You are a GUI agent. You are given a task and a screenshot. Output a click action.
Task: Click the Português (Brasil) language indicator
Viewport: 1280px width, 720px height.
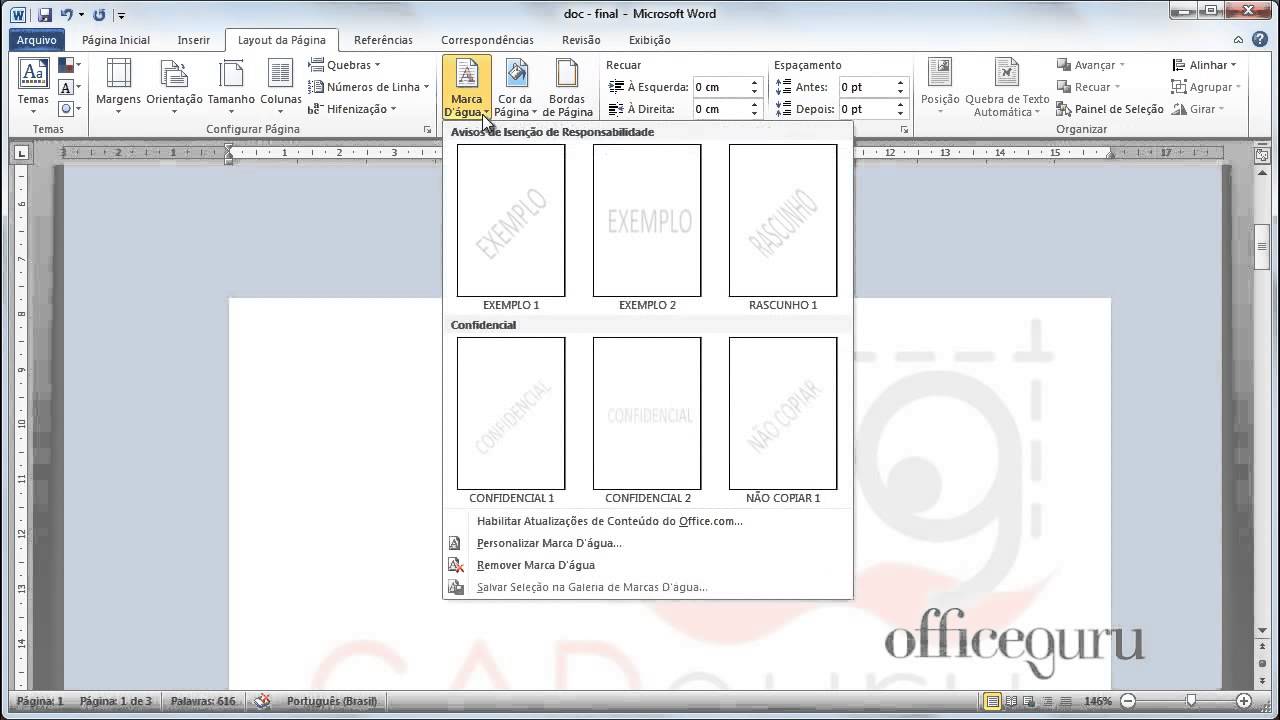coord(332,701)
